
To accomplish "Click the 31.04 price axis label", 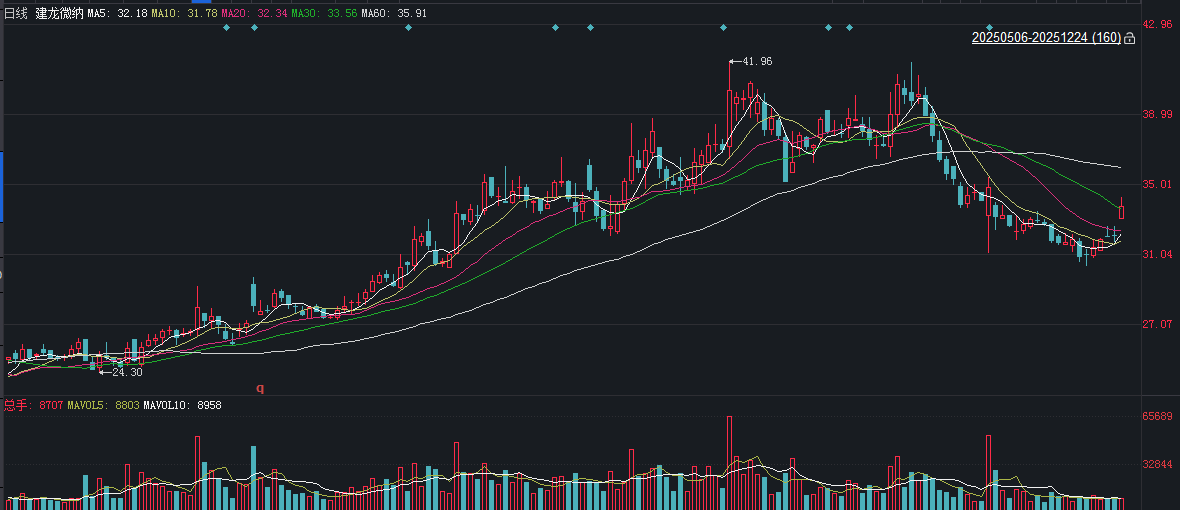I will tap(1158, 255).
